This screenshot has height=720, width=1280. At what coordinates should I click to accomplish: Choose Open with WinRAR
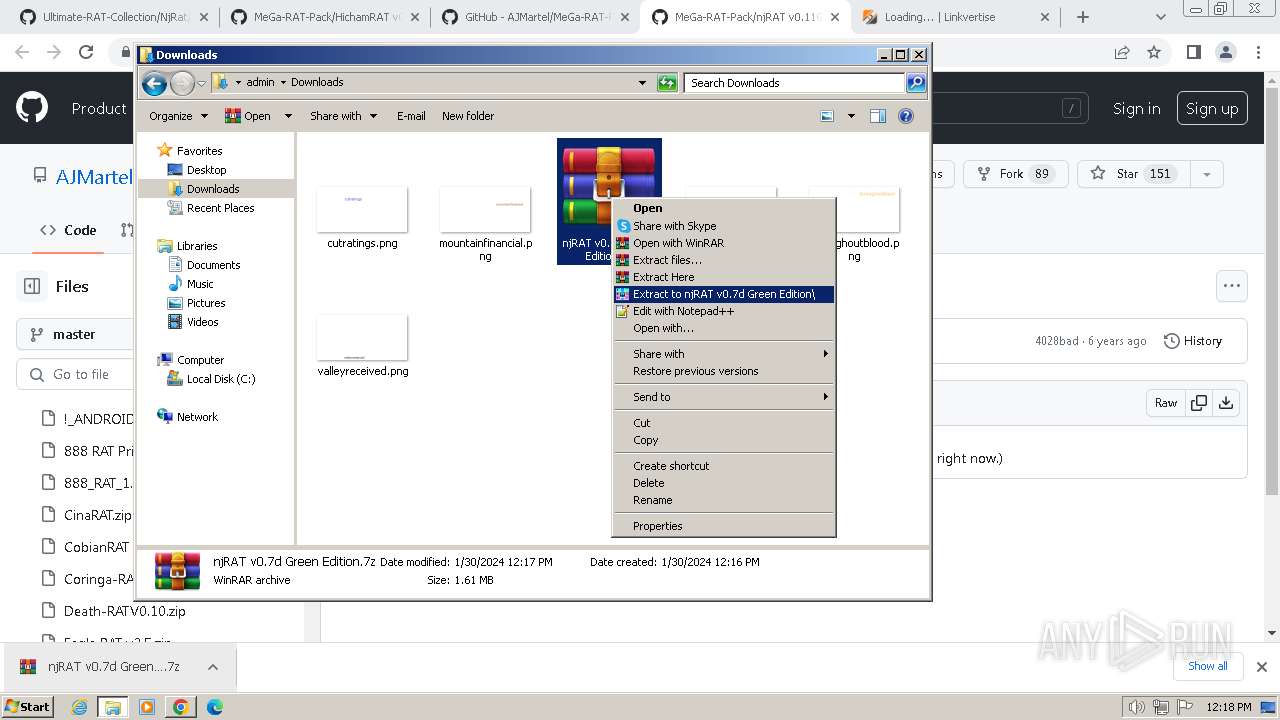pos(724,243)
